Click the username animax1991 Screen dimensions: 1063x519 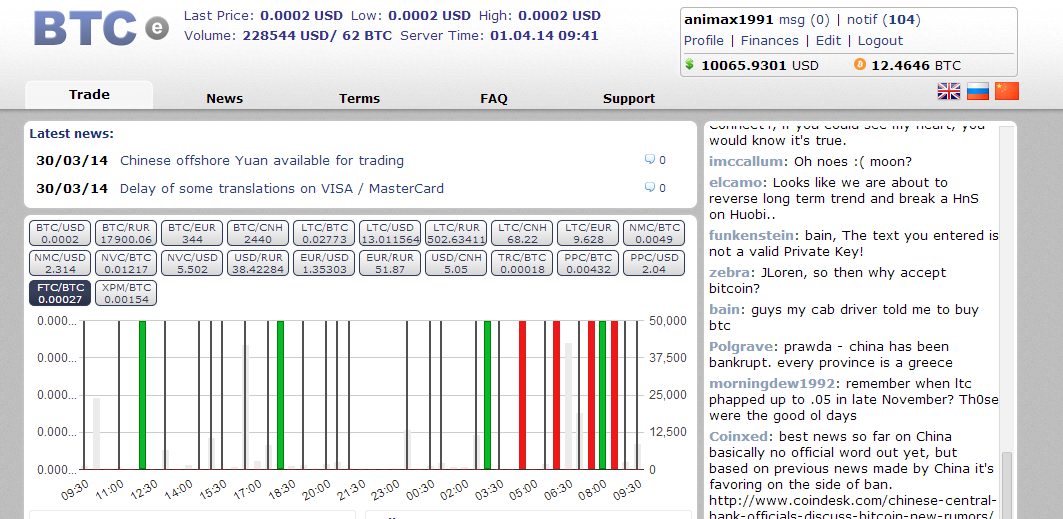(729, 20)
